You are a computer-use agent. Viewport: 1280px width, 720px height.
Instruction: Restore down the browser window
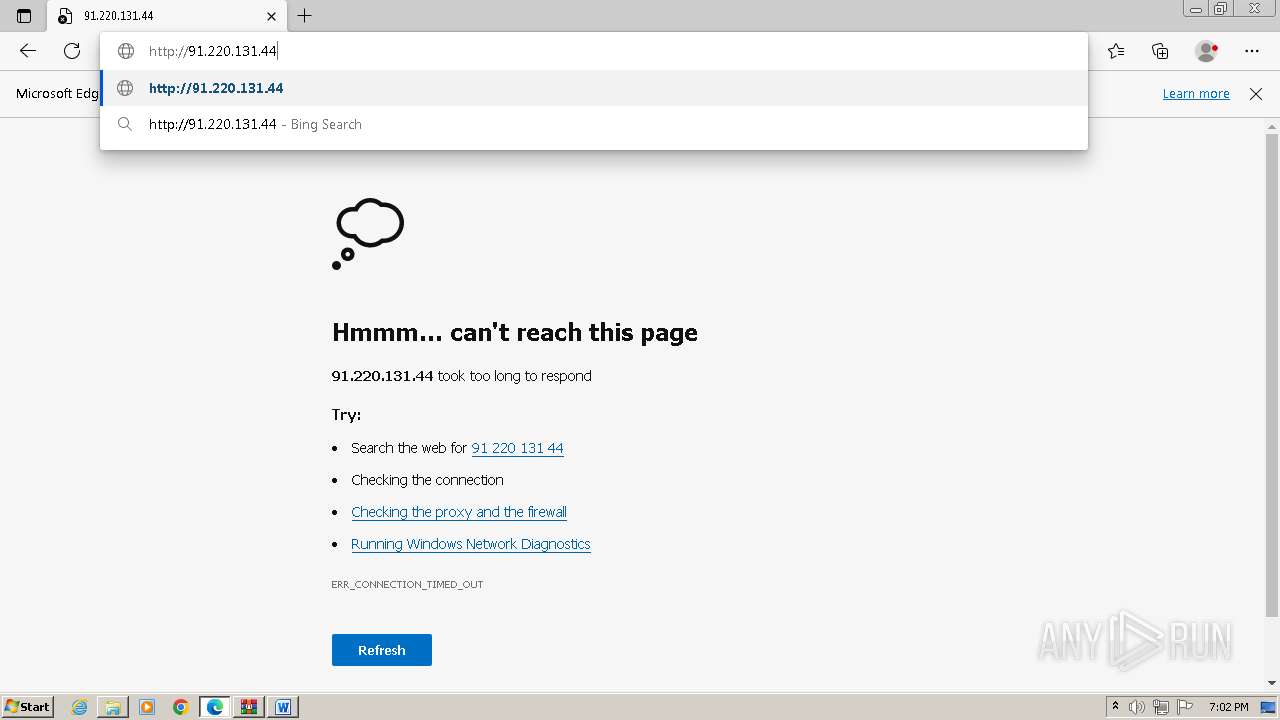click(x=1221, y=9)
